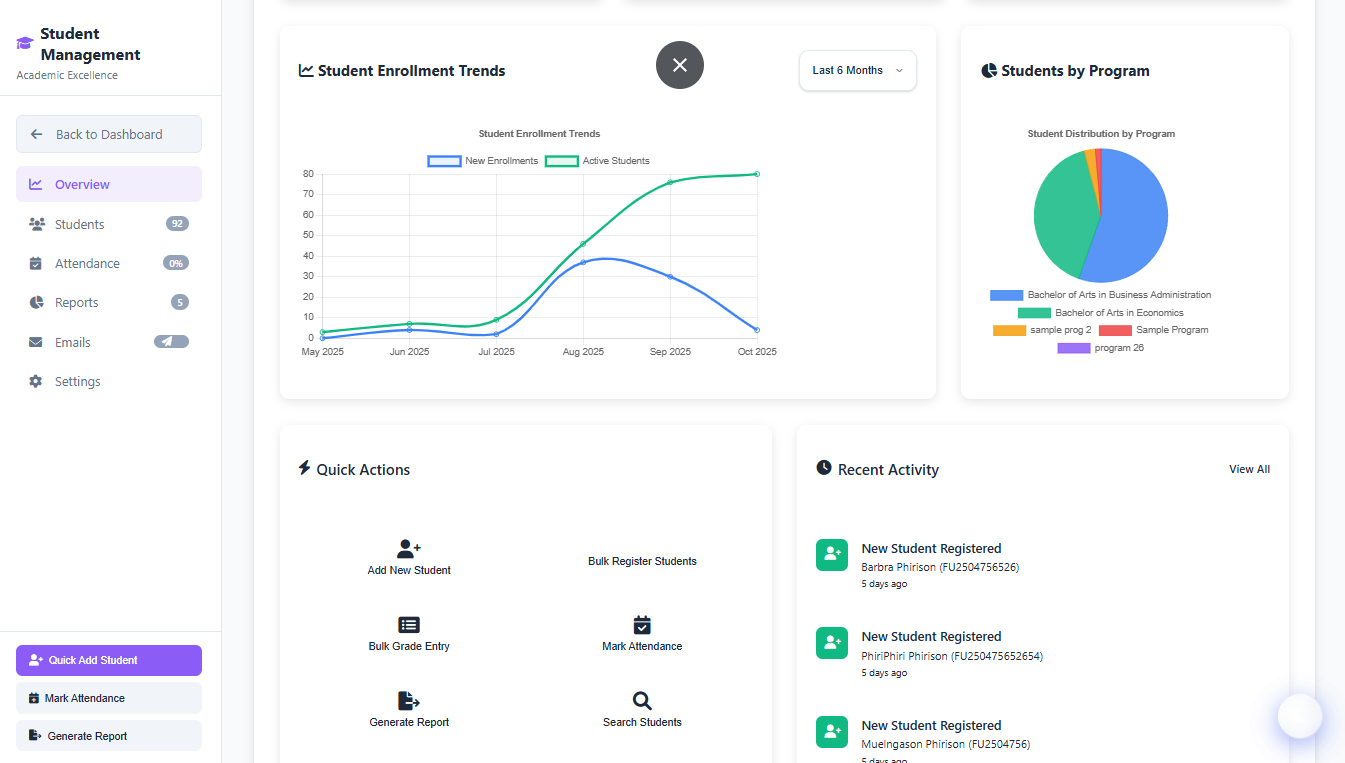Click the Add New Student icon
1345x763 pixels.
pos(409,548)
